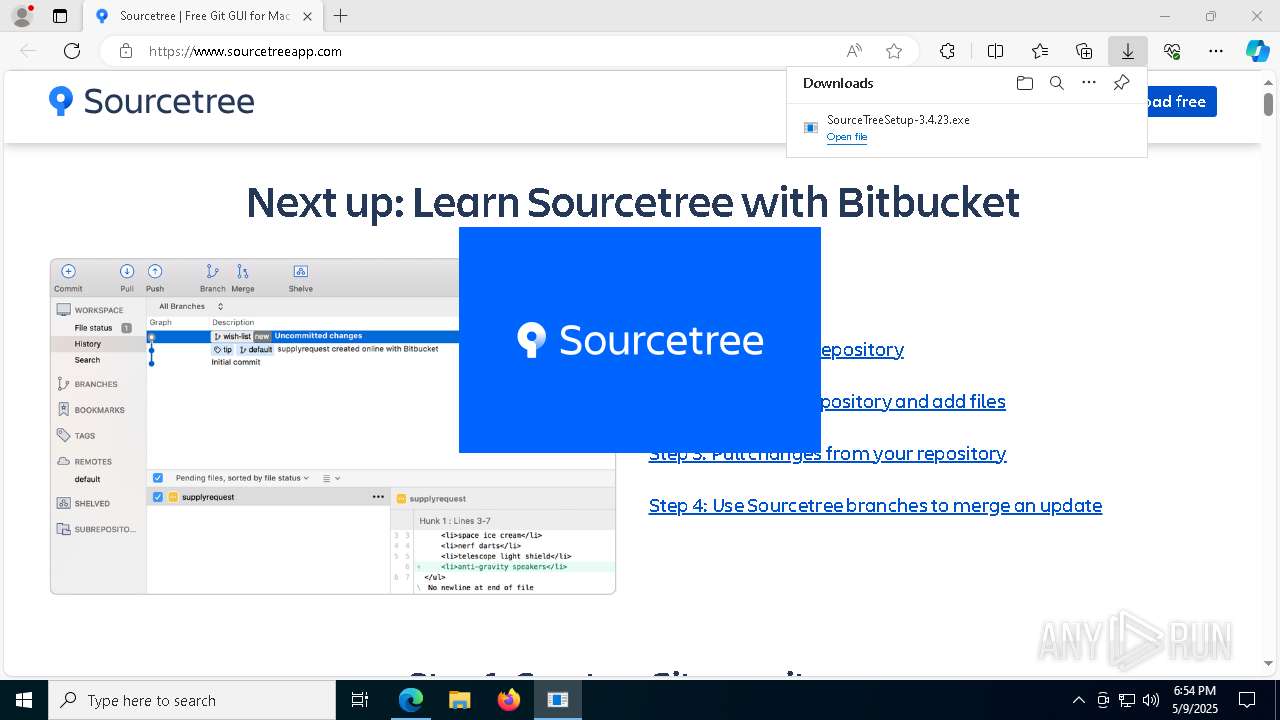This screenshot has height=720, width=1280.
Task: Close the Sourcetree browser tab
Action: coord(307,16)
